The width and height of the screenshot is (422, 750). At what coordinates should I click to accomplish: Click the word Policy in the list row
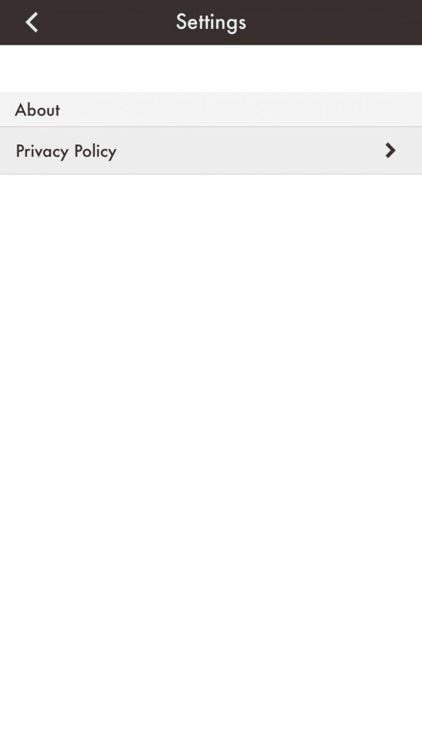(95, 152)
